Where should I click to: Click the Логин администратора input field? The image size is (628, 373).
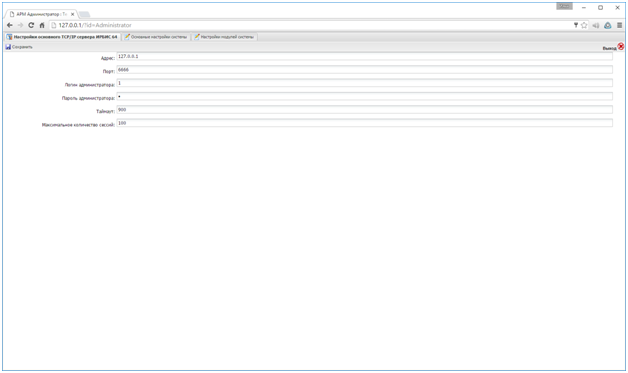point(364,83)
